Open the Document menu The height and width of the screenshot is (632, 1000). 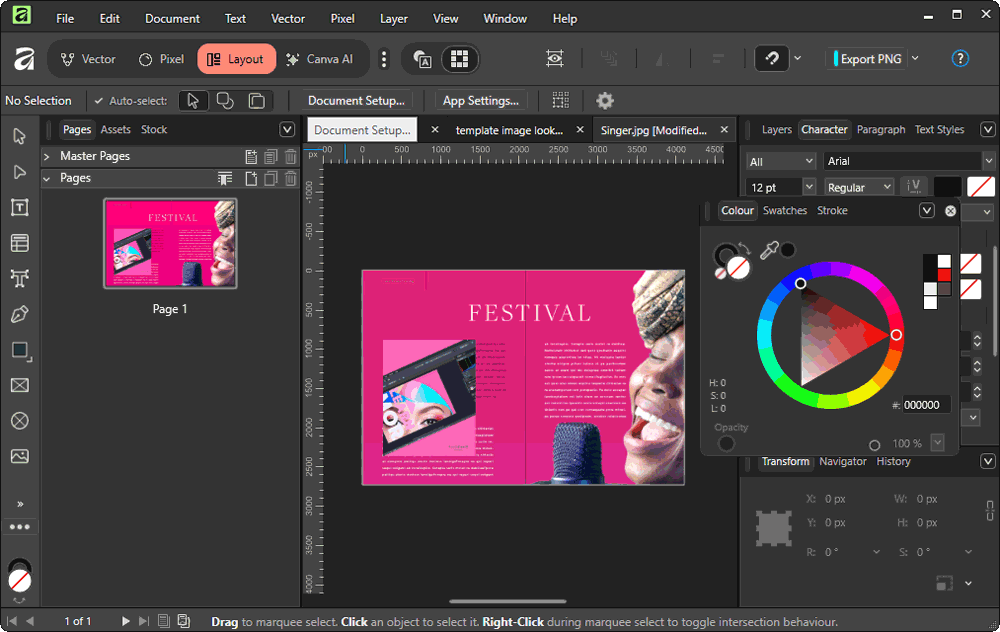pyautogui.click(x=172, y=18)
